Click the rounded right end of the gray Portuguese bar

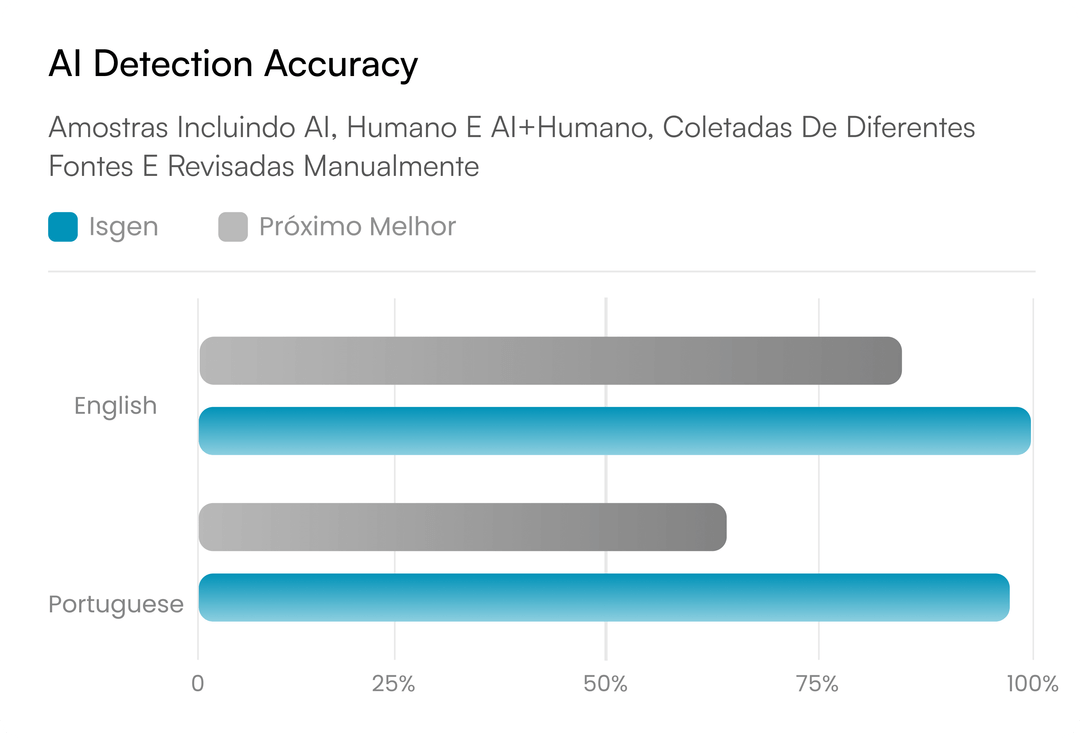click(x=716, y=527)
